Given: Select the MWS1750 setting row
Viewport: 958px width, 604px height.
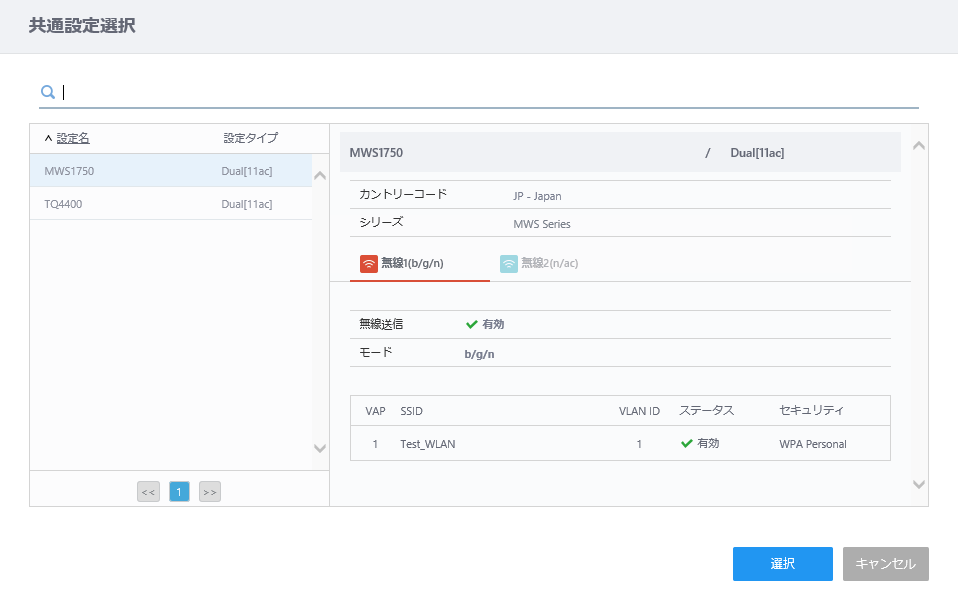Looking at the screenshot, I should 171,170.
